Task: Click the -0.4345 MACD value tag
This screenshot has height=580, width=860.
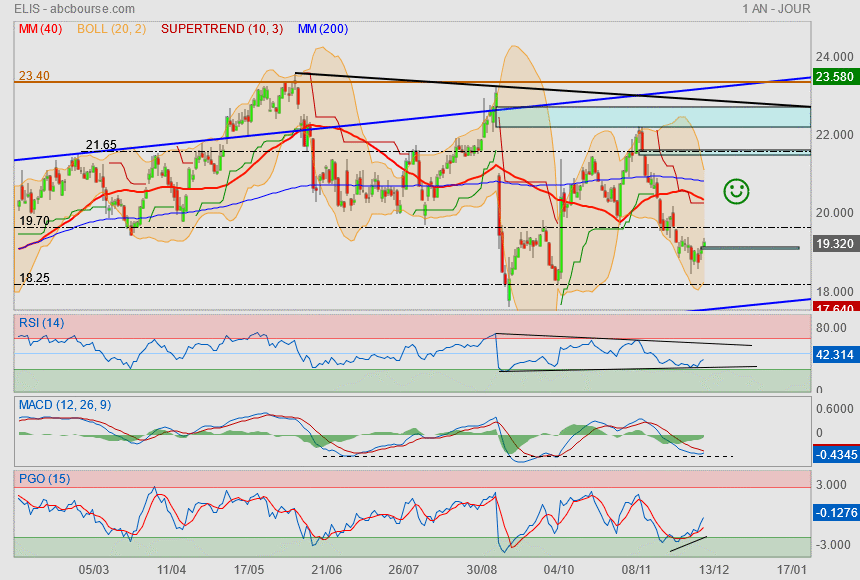Action: [x=835, y=454]
